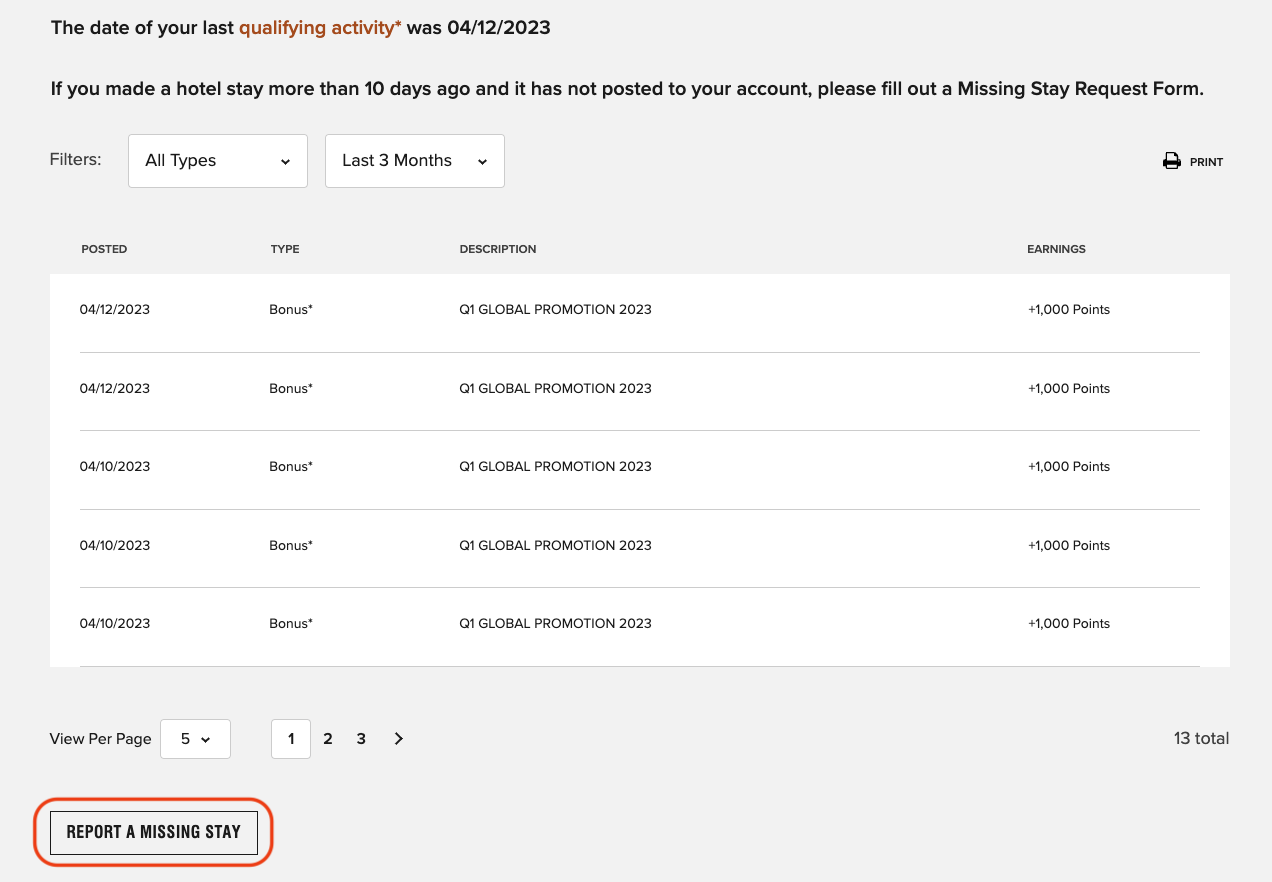Click the next page arrow icon

398,739
